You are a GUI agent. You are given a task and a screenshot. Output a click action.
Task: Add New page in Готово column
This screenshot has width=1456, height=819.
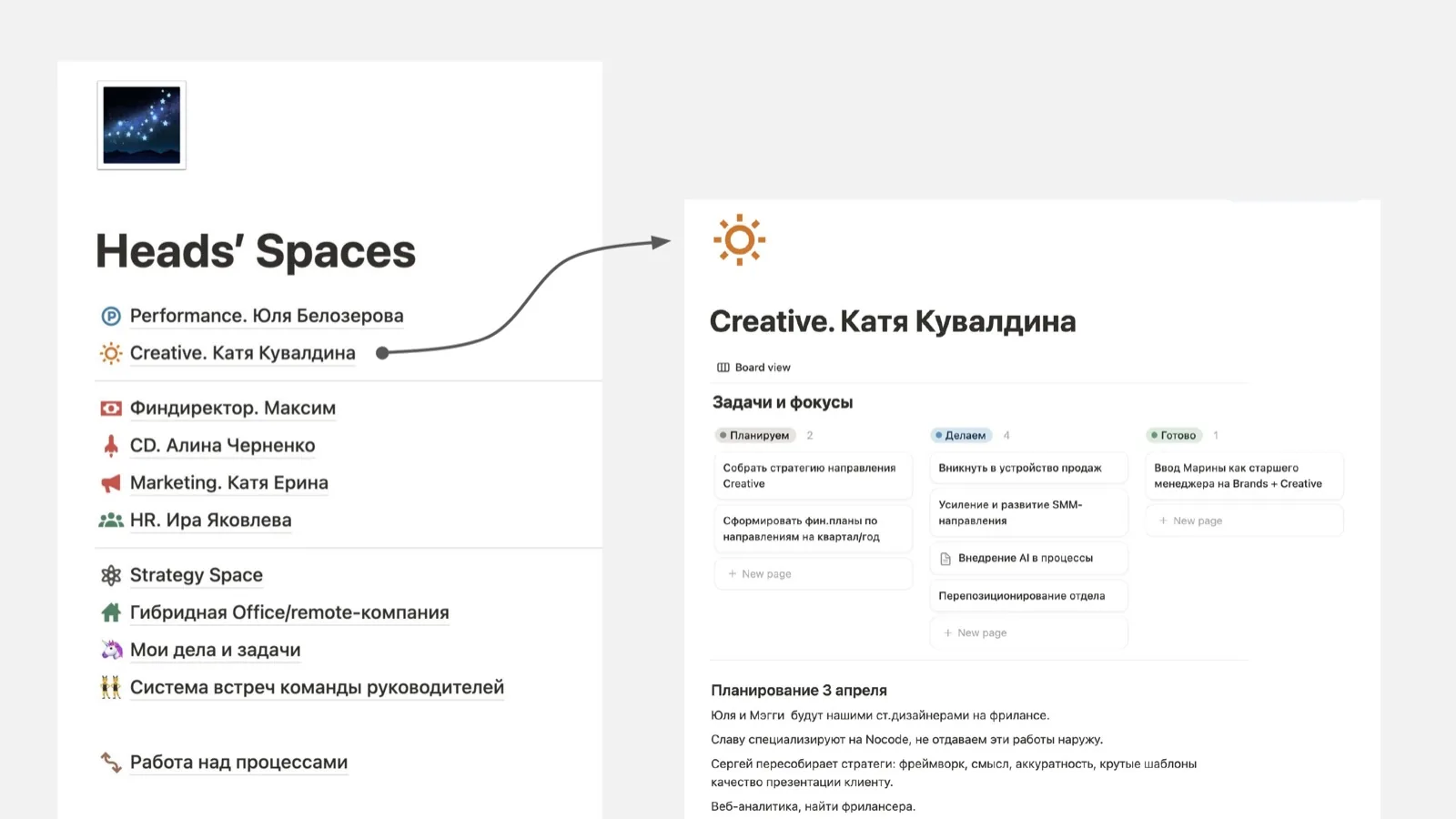tap(1244, 521)
